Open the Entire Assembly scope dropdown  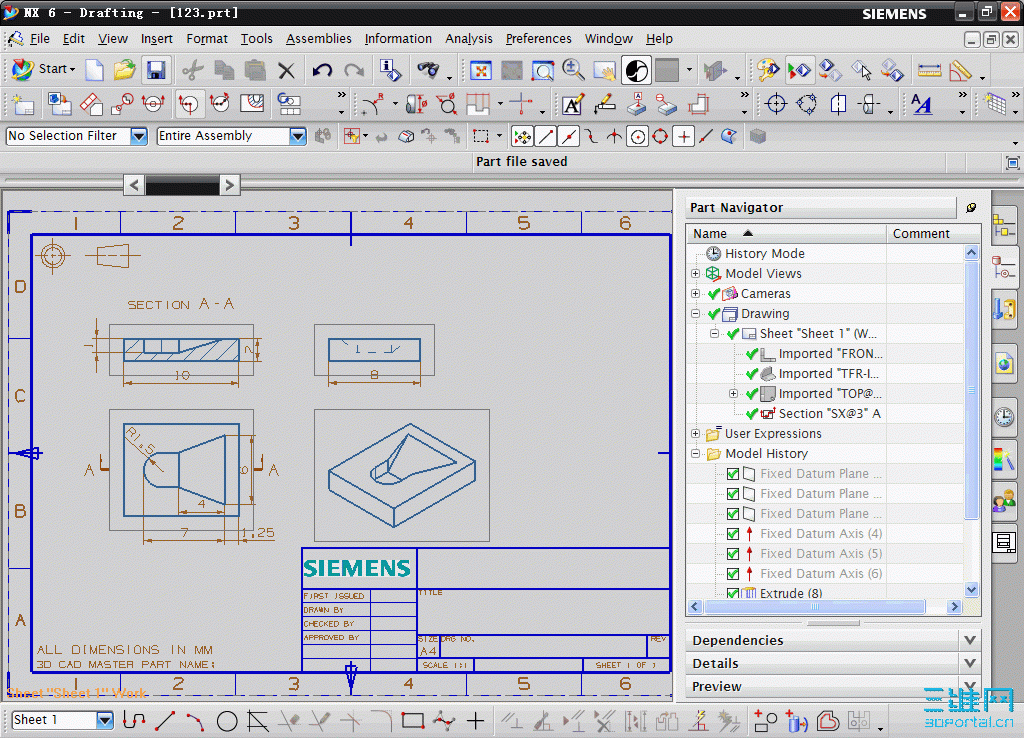(x=297, y=136)
